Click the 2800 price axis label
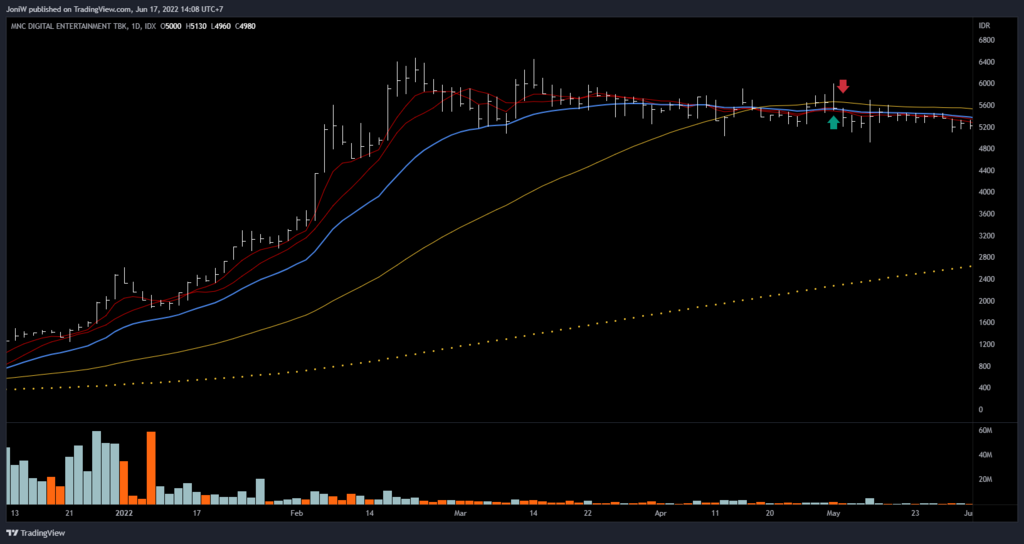Image resolution: width=1024 pixels, height=544 pixels. pos(987,257)
